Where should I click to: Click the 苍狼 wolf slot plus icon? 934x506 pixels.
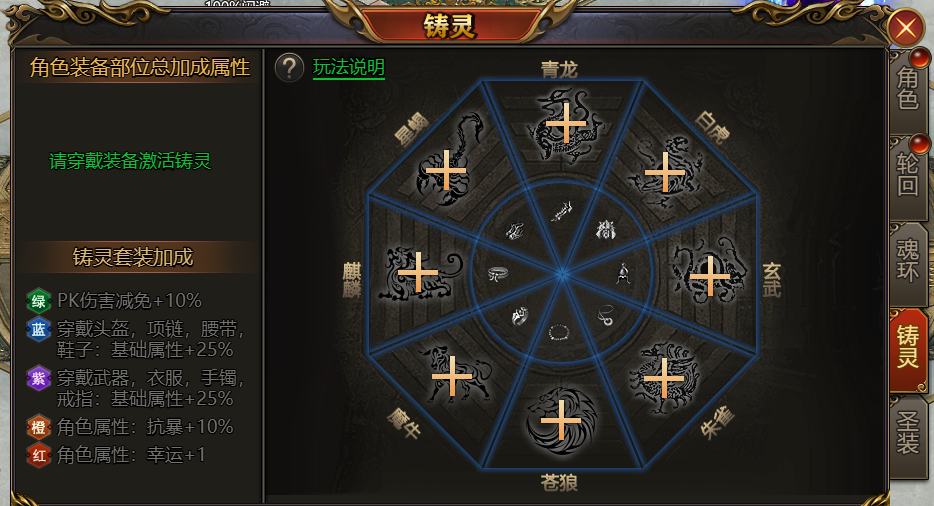point(561,420)
